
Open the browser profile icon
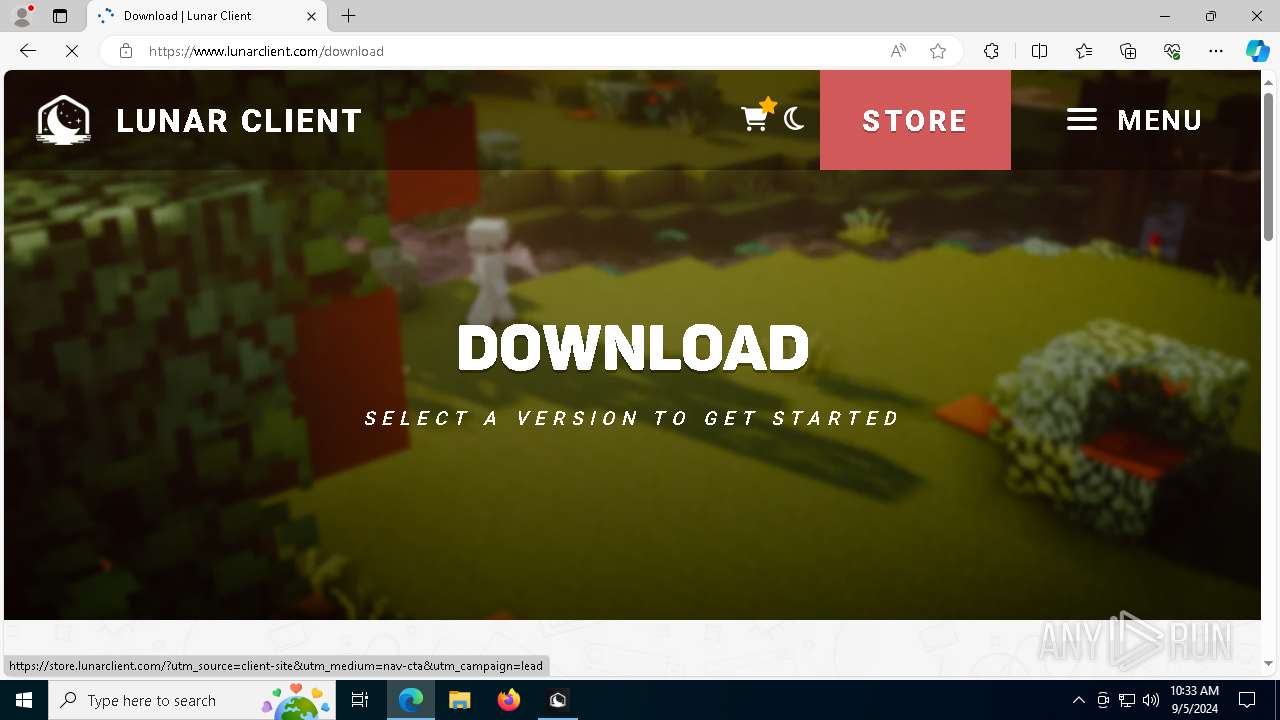click(x=22, y=16)
